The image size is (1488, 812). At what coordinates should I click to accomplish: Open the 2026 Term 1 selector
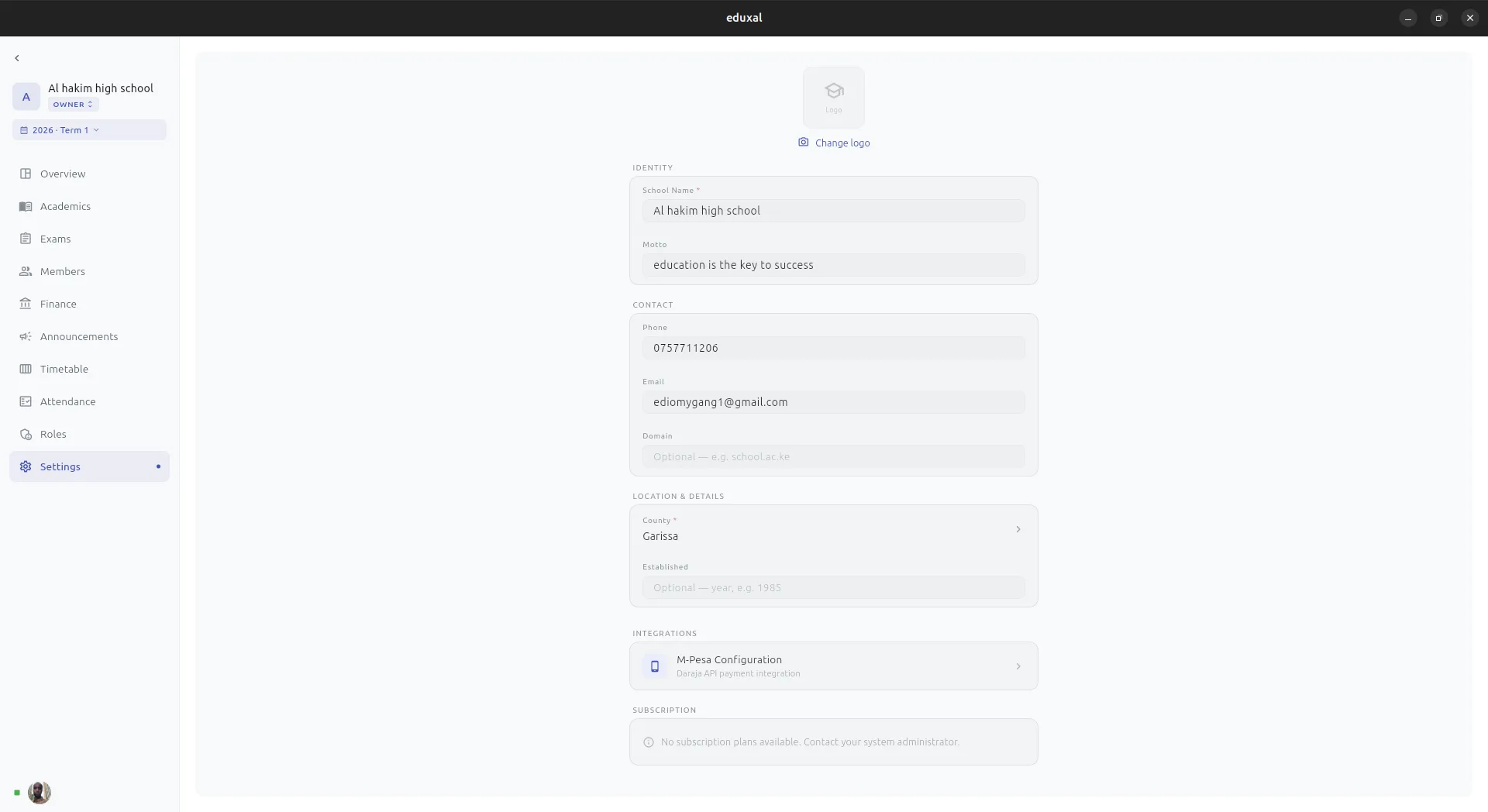62,129
